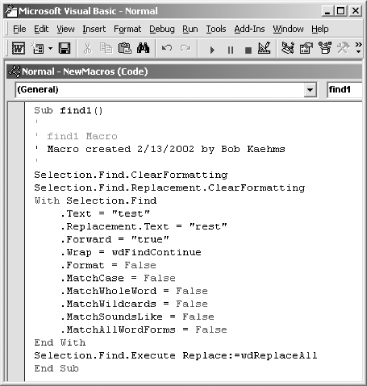
Task: Open the Debug menu
Action: point(162,29)
